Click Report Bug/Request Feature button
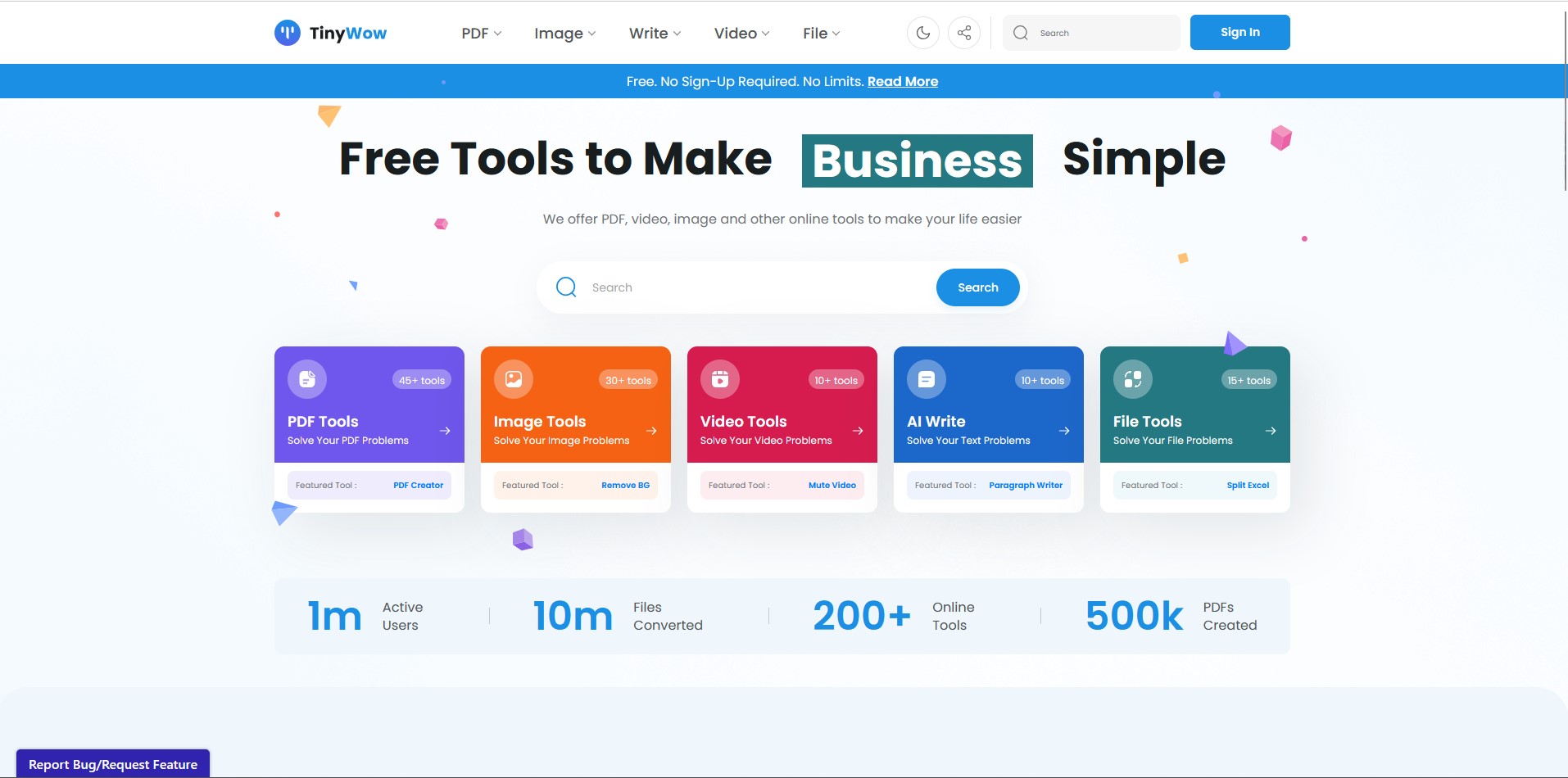 [x=113, y=764]
